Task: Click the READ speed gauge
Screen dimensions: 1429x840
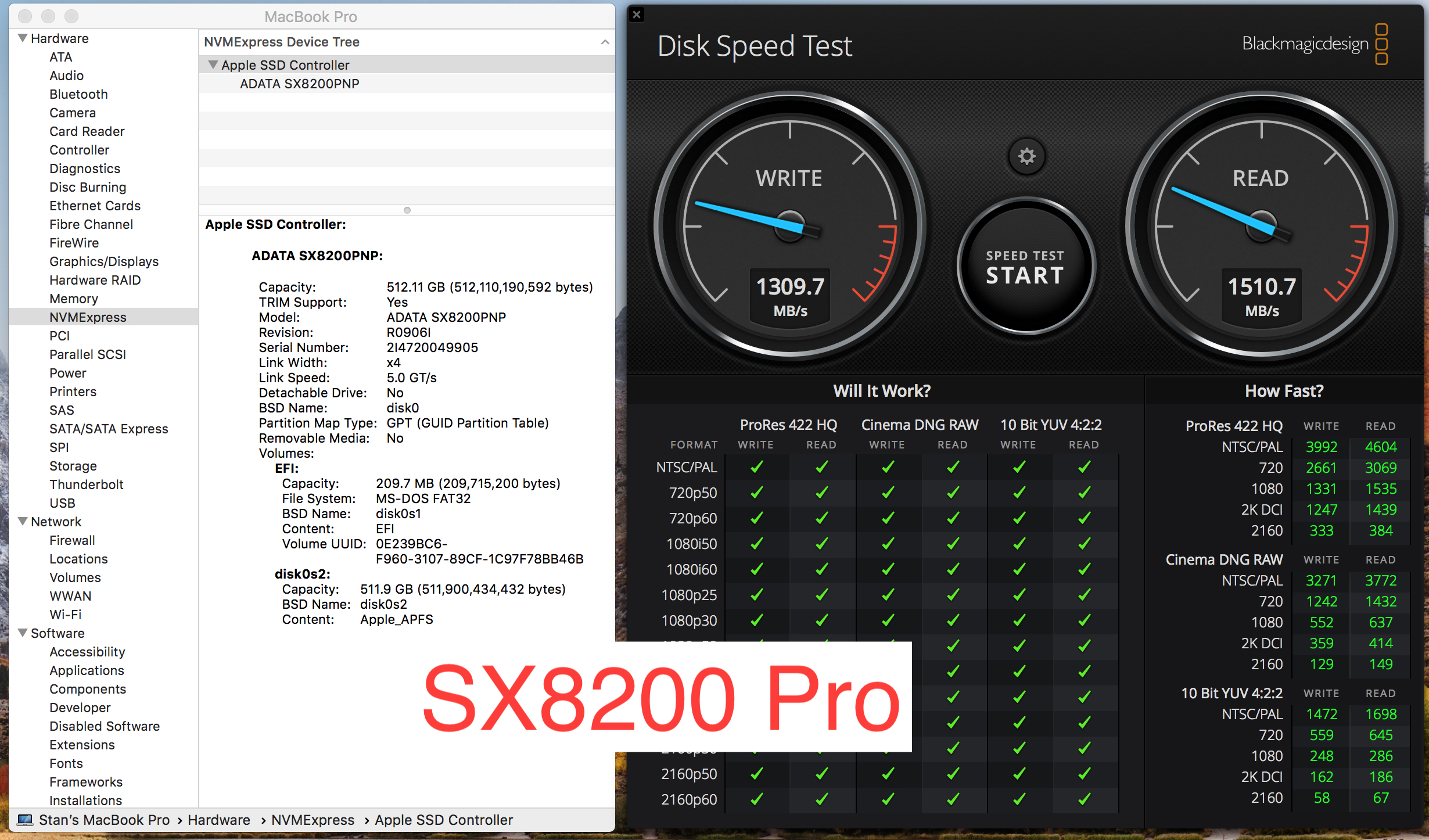Action: [1261, 225]
